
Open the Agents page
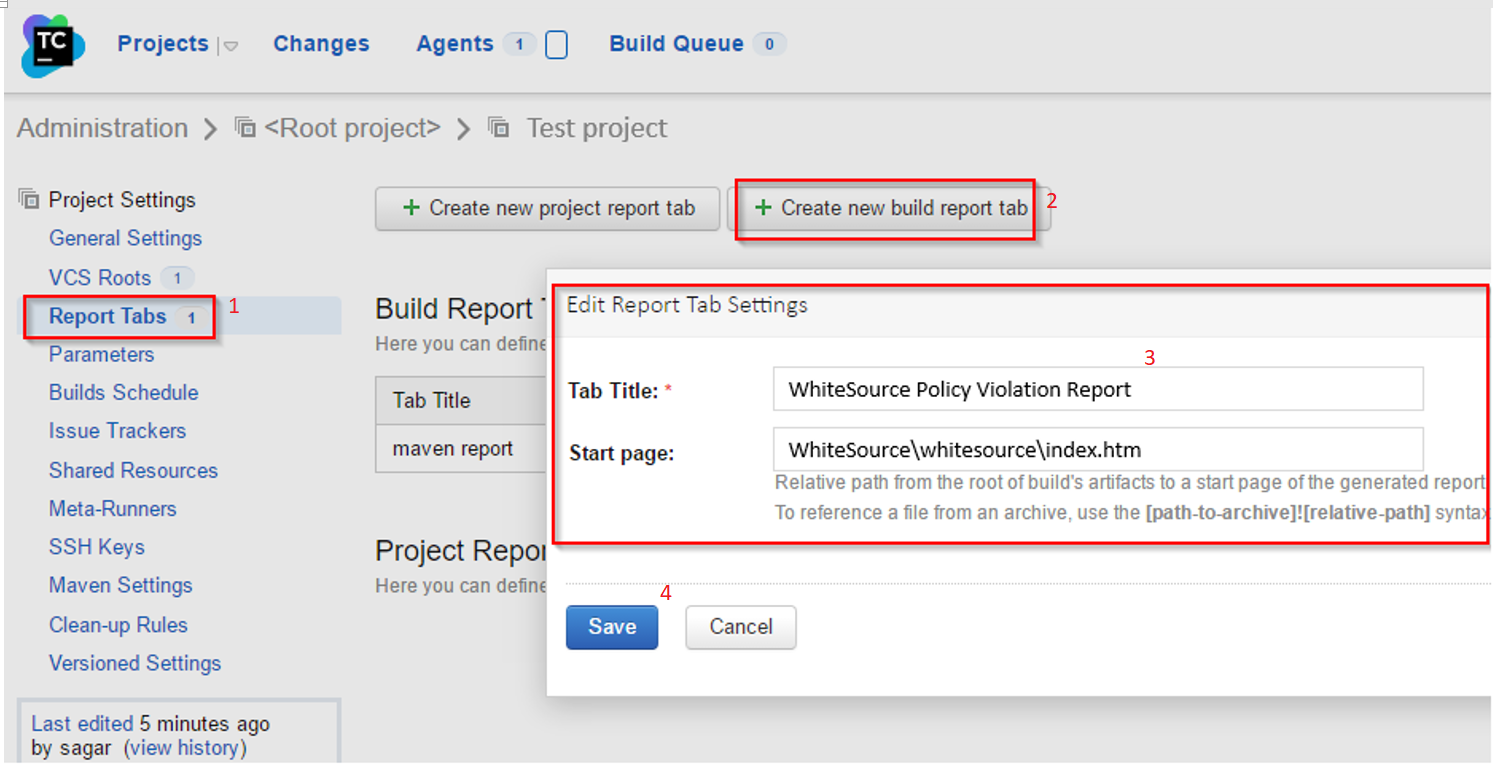pos(455,44)
